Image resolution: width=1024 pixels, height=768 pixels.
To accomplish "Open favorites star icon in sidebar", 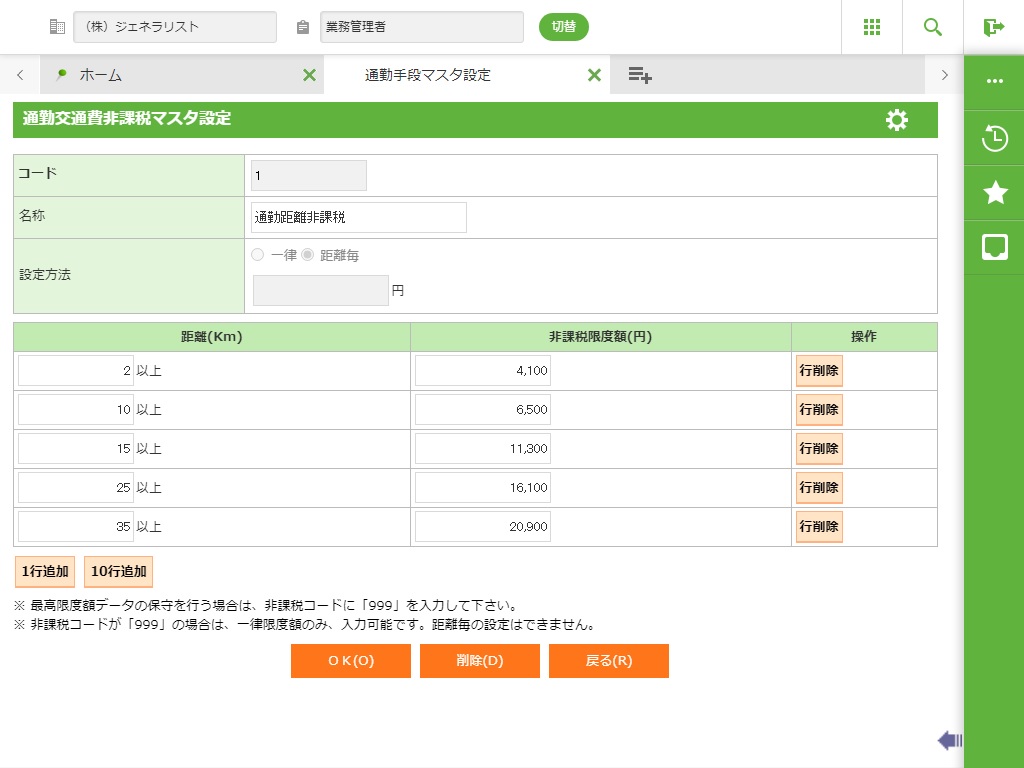I will [x=994, y=192].
